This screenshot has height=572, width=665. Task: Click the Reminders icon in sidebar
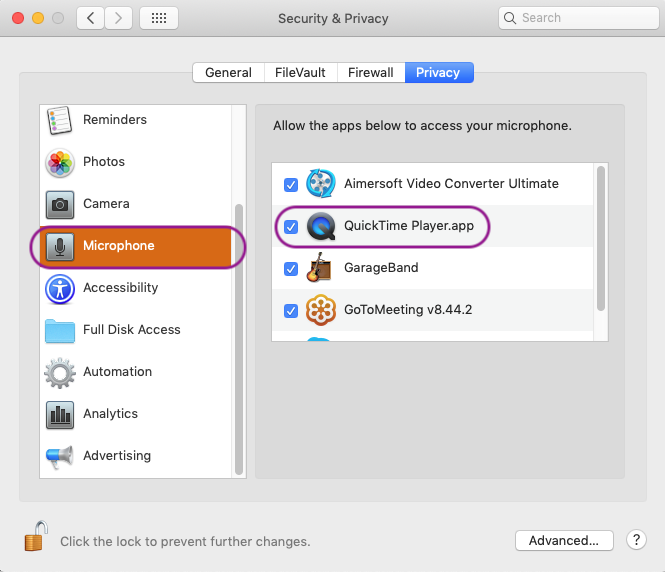click(59, 120)
